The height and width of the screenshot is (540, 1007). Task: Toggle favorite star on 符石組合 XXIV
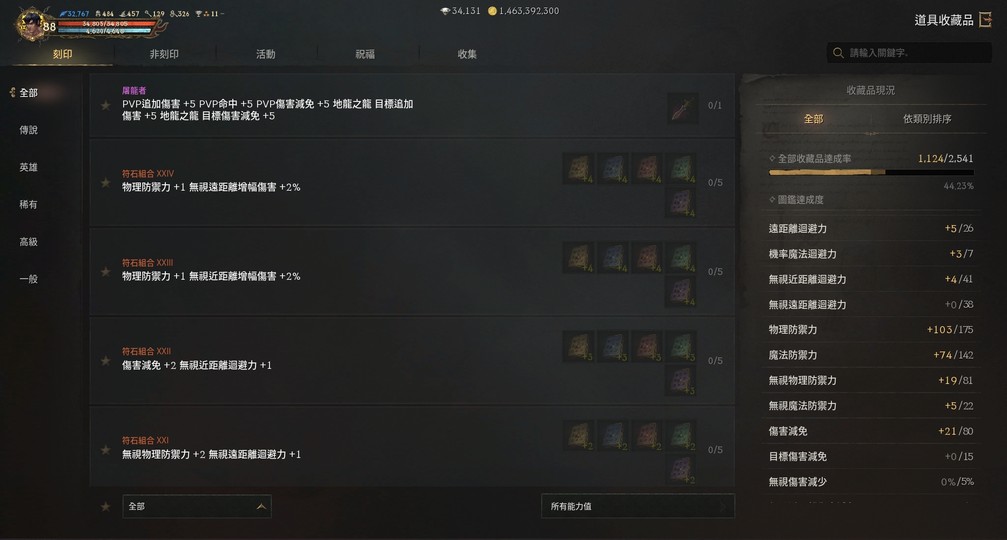[x=105, y=183]
